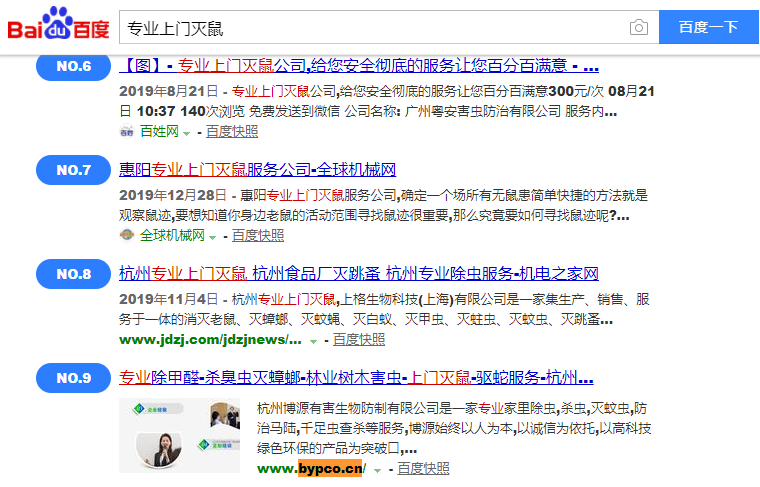Open NO.7 result 惠阳专业上门灭鼠服务公司
Viewport: 760px width, 487px height.
pyautogui.click(x=257, y=169)
